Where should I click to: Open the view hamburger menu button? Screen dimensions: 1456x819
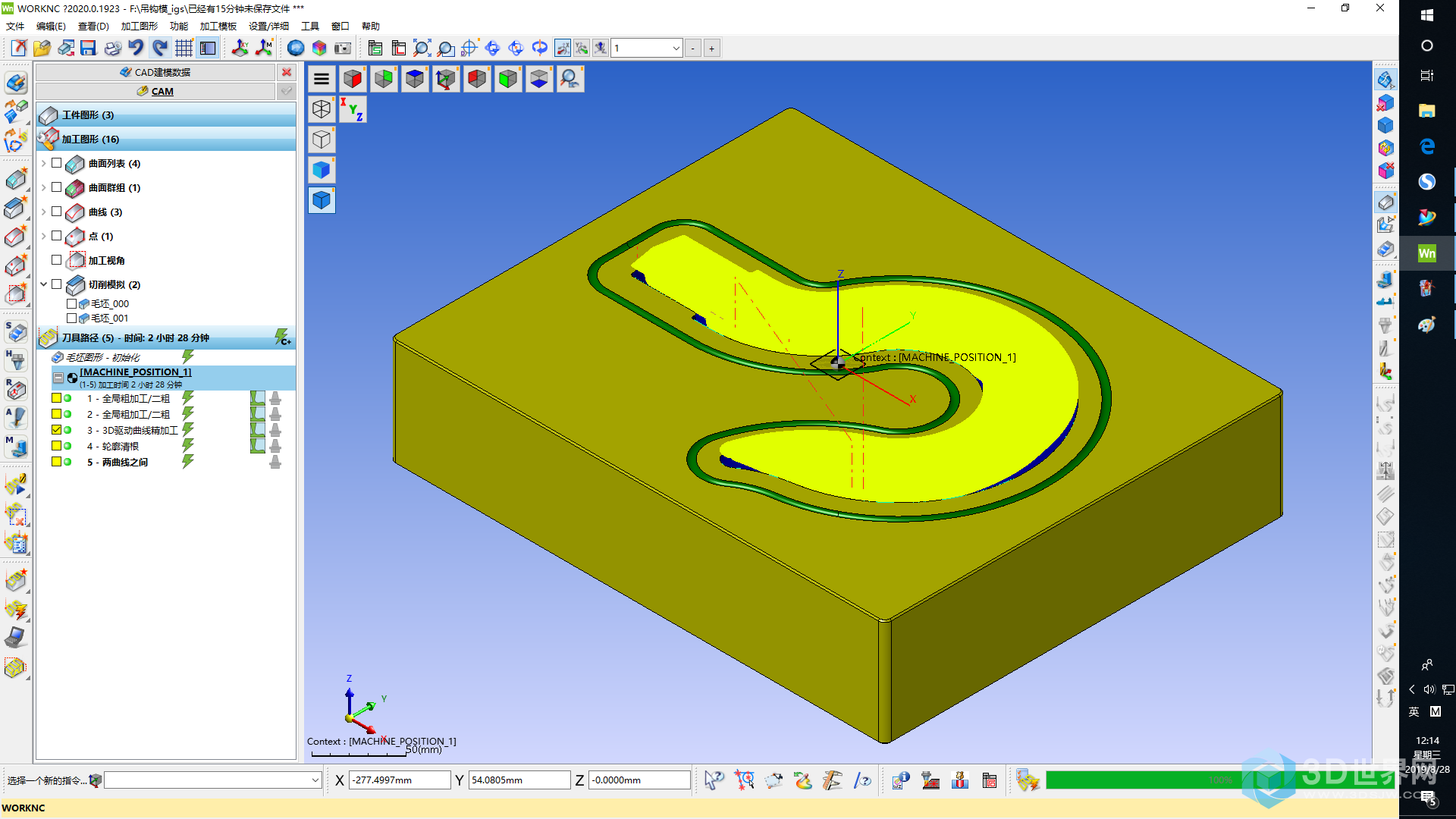[322, 79]
